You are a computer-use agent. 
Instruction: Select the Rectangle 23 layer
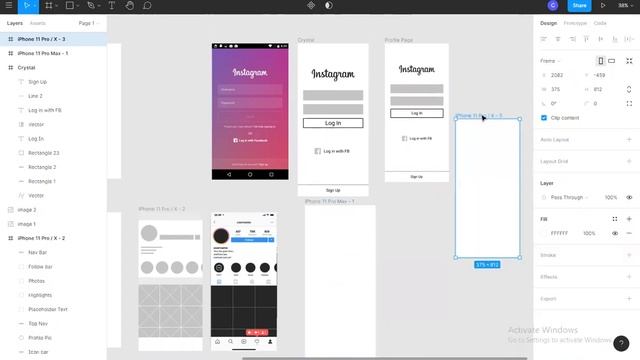pos(53,153)
